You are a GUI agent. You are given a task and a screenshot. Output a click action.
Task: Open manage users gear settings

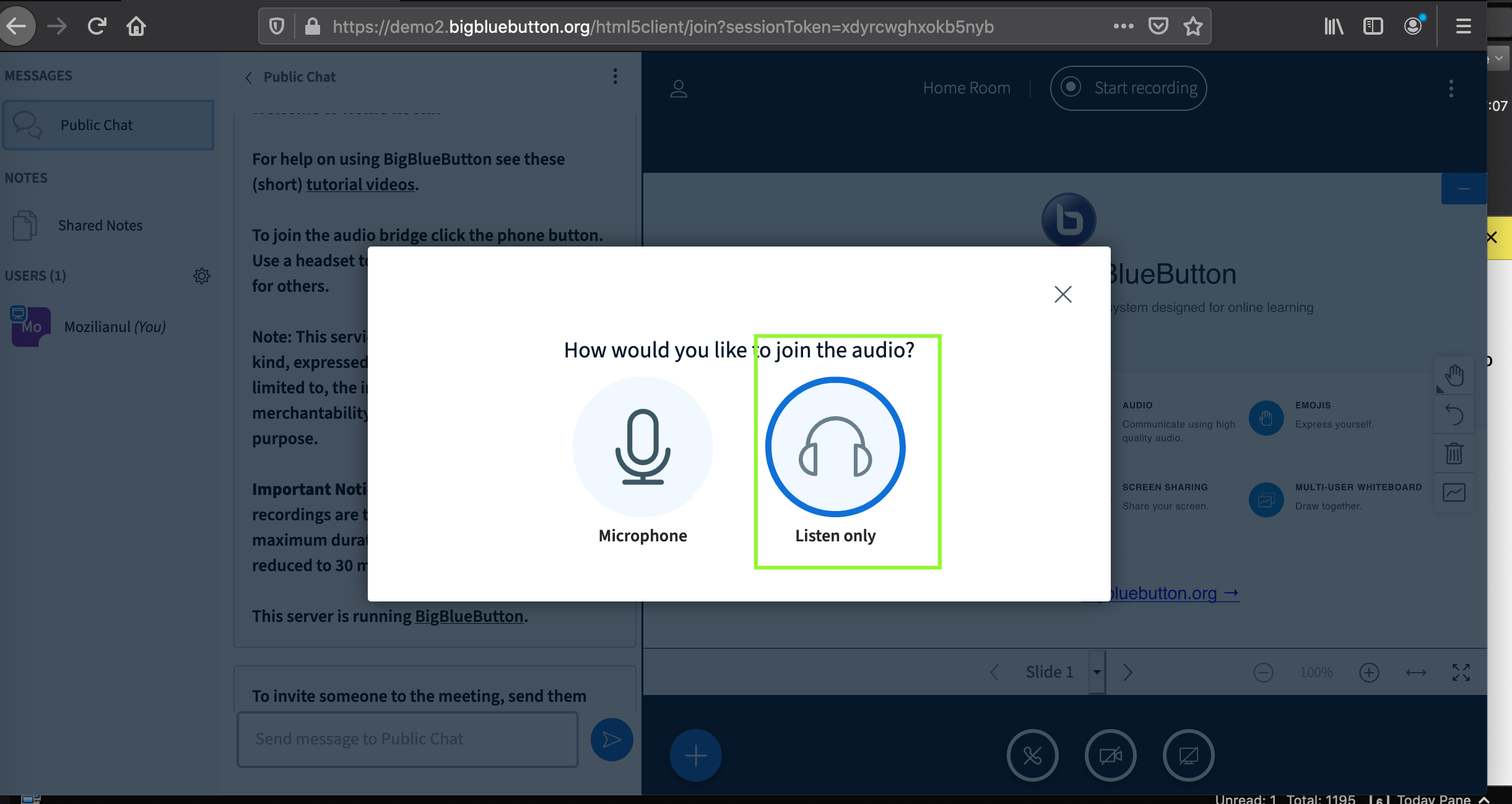tap(202, 276)
